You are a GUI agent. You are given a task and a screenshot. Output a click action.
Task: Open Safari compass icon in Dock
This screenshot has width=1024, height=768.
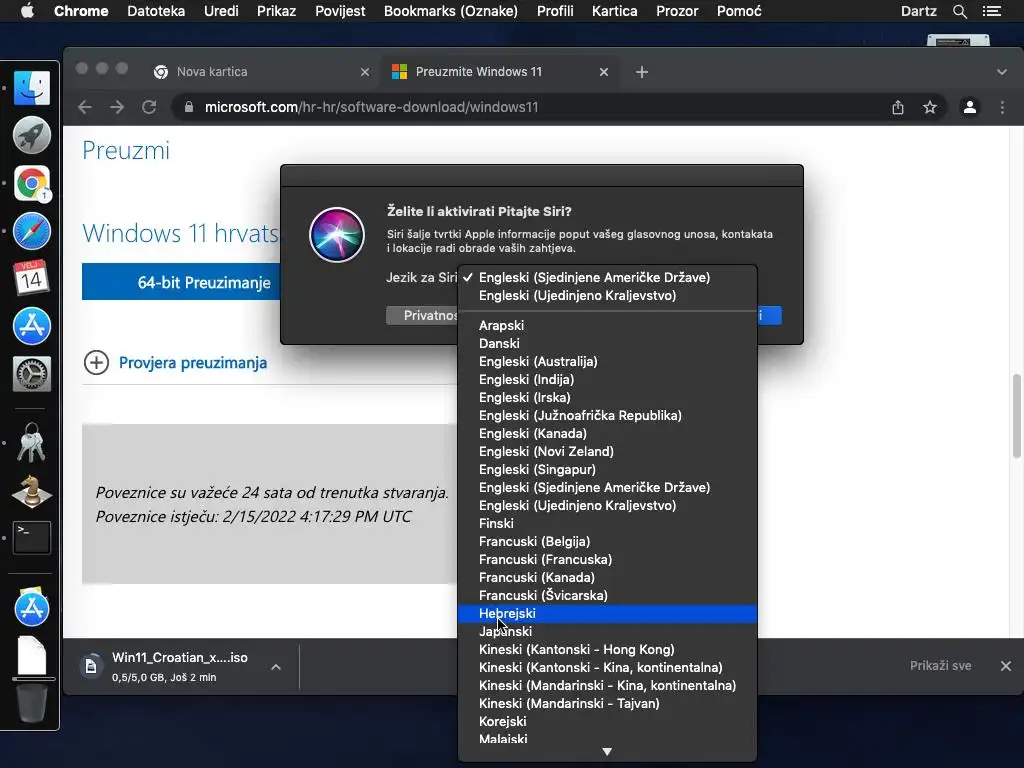(x=31, y=231)
